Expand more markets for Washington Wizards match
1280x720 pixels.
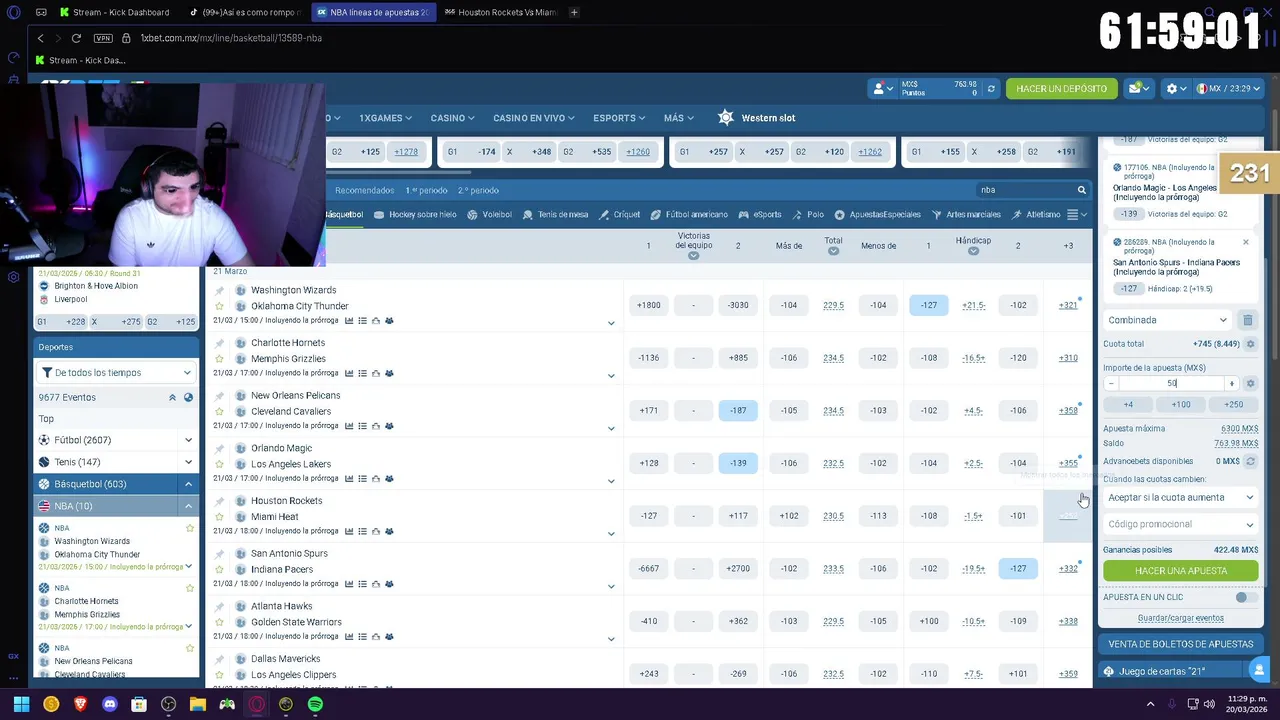611,323
